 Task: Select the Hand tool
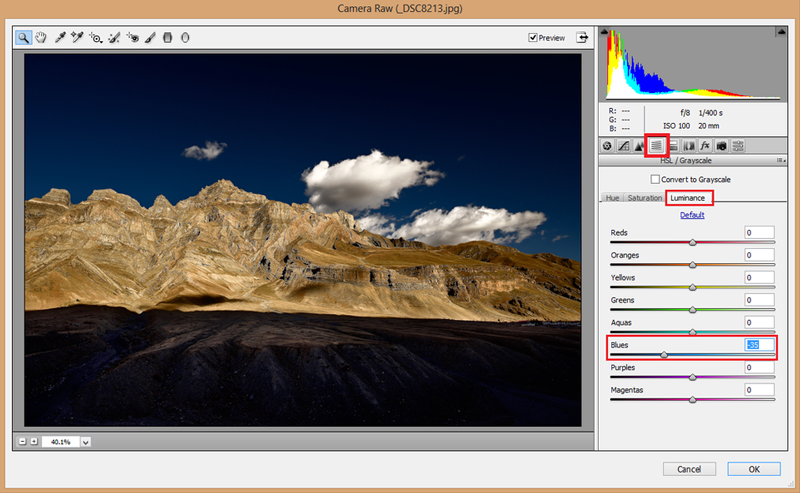pos(41,38)
